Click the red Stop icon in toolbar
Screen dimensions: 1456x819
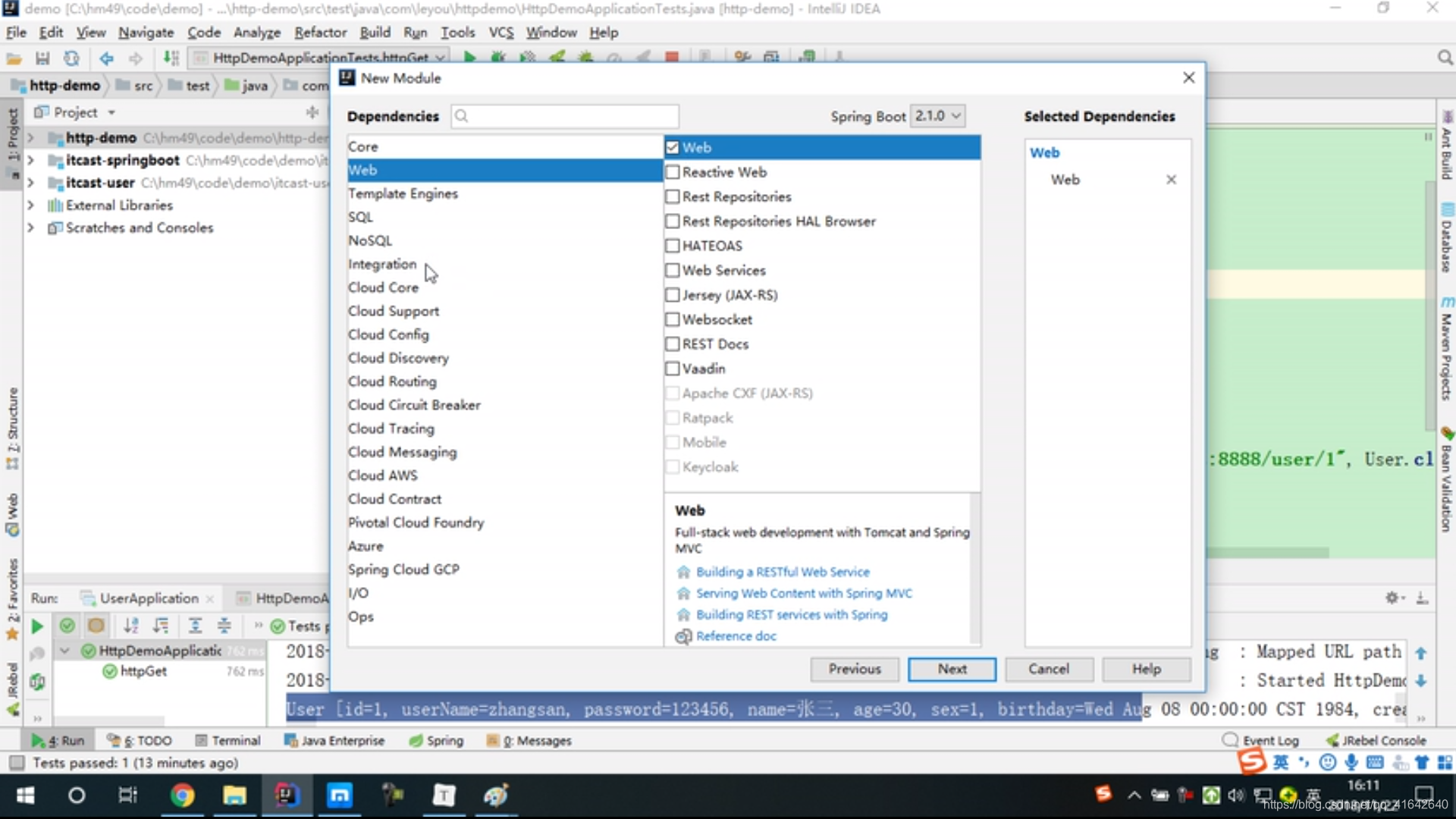click(672, 58)
